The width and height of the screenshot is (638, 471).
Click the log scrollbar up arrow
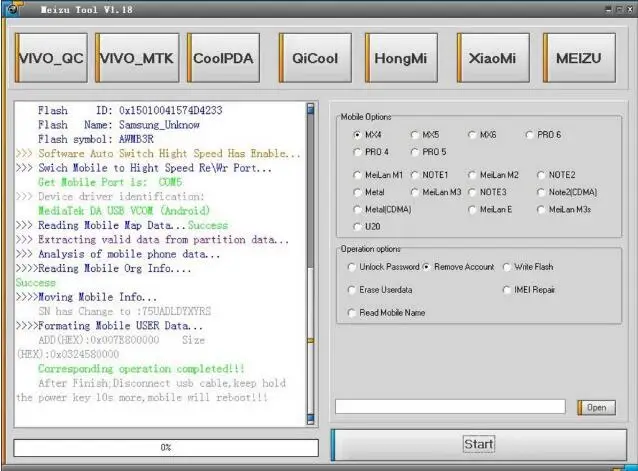pos(311,108)
